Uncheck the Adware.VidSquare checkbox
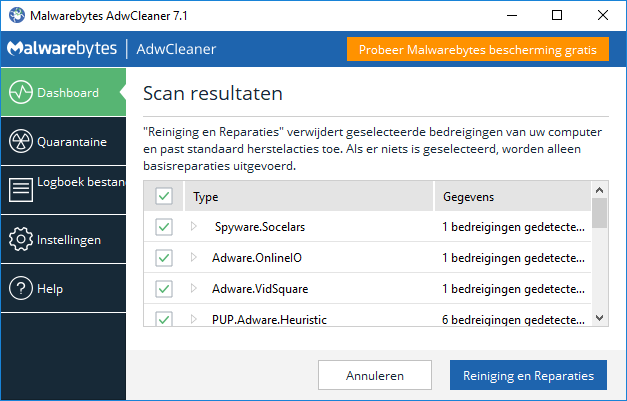The image size is (627, 401). coord(164,289)
